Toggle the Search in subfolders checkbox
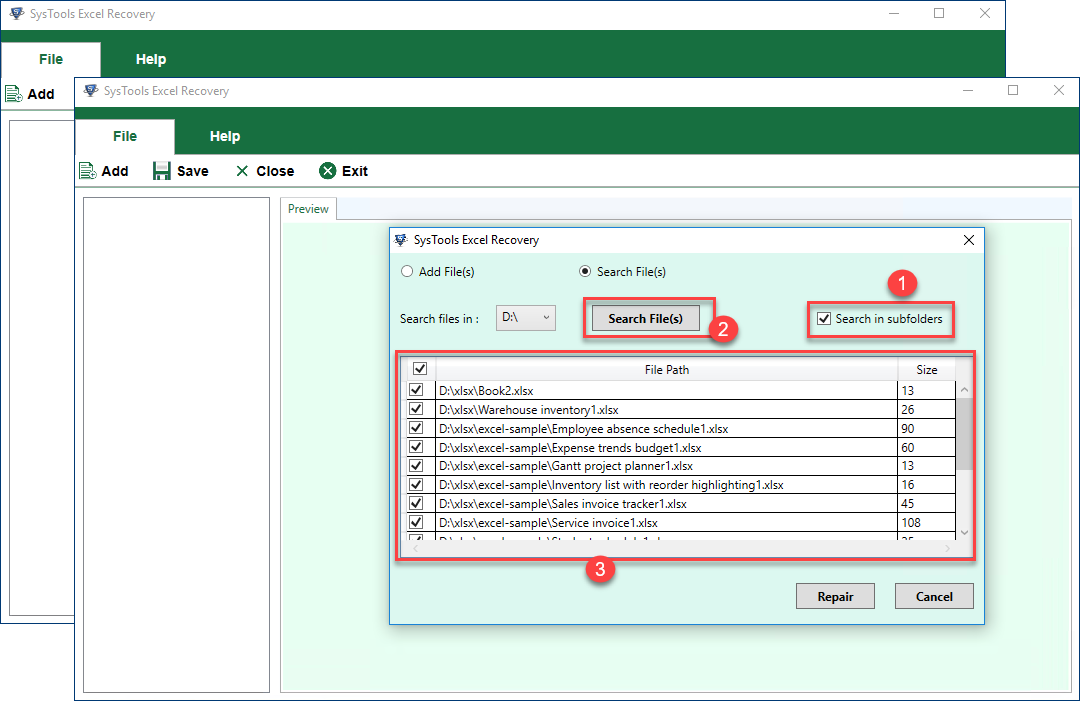This screenshot has width=1086, height=705. (x=824, y=319)
